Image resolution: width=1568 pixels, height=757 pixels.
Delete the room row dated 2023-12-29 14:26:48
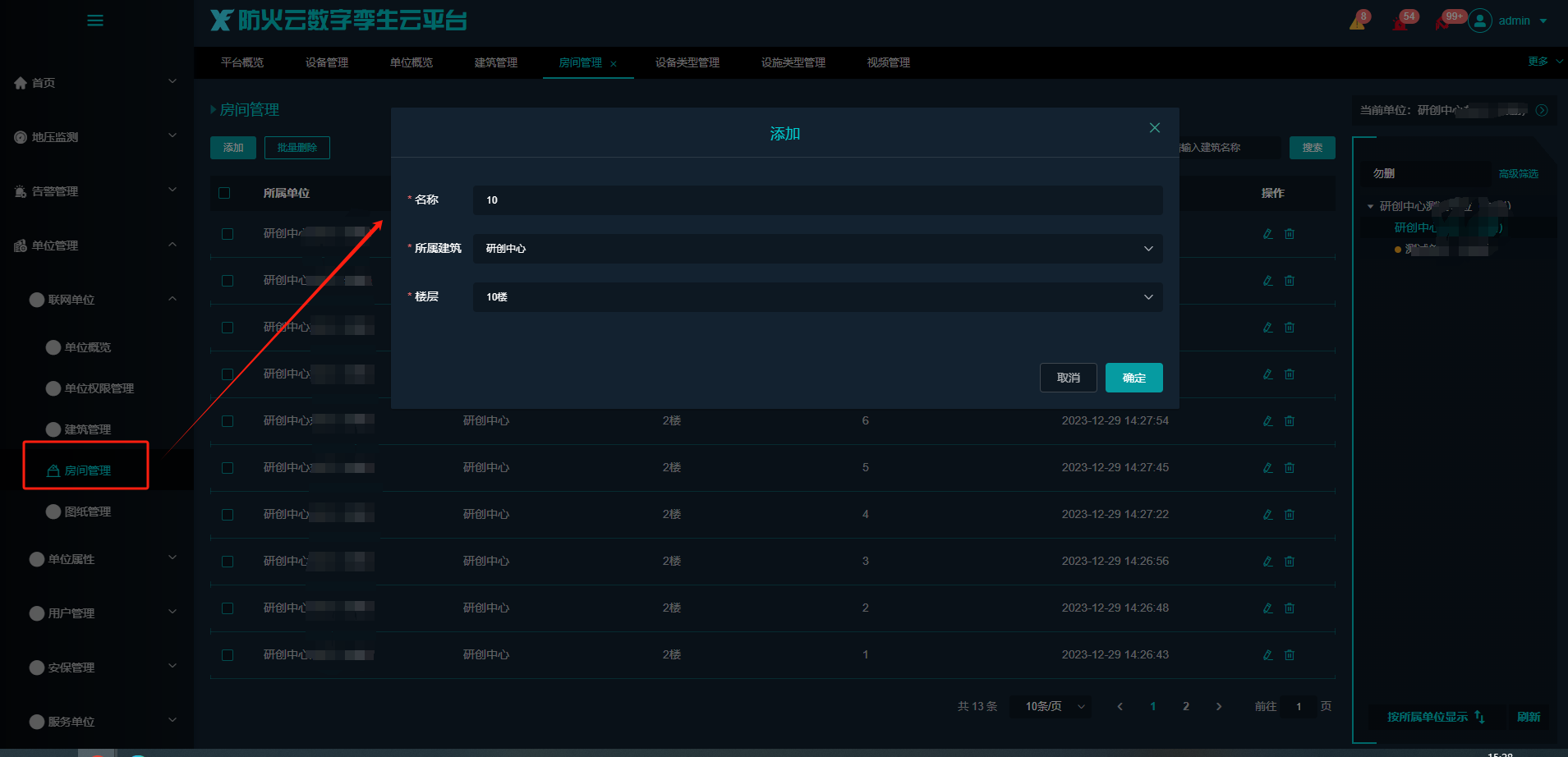(1290, 608)
